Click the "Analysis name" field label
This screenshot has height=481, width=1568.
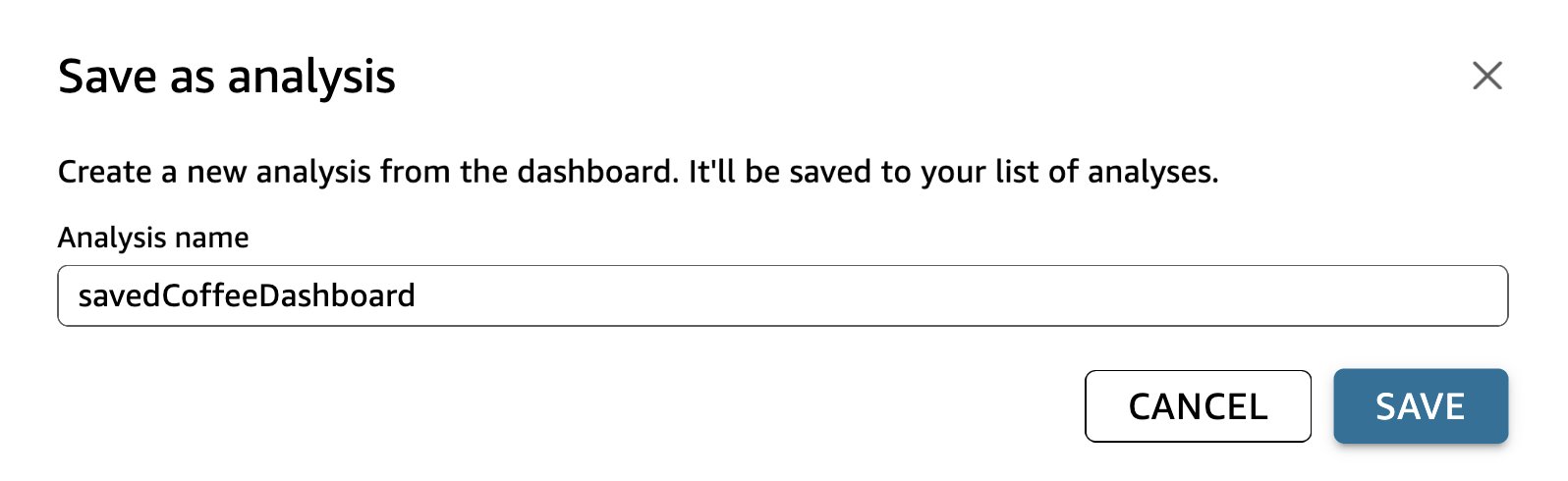click(153, 238)
